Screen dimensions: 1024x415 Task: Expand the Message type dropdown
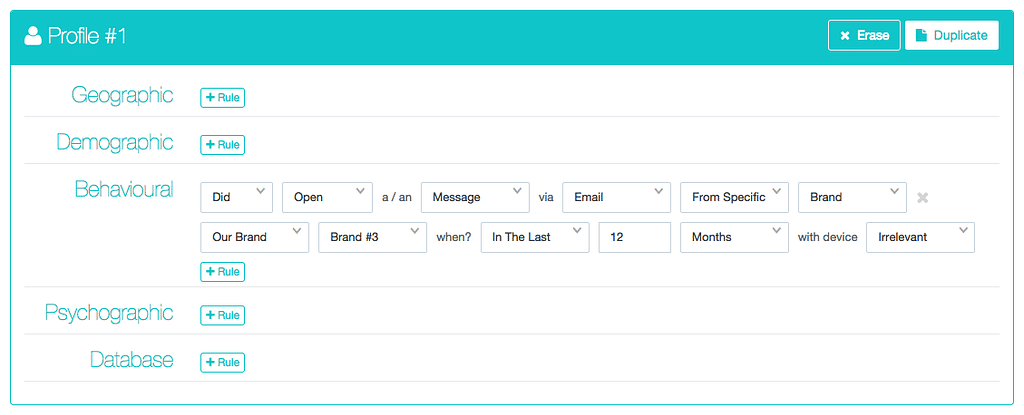click(x=475, y=197)
